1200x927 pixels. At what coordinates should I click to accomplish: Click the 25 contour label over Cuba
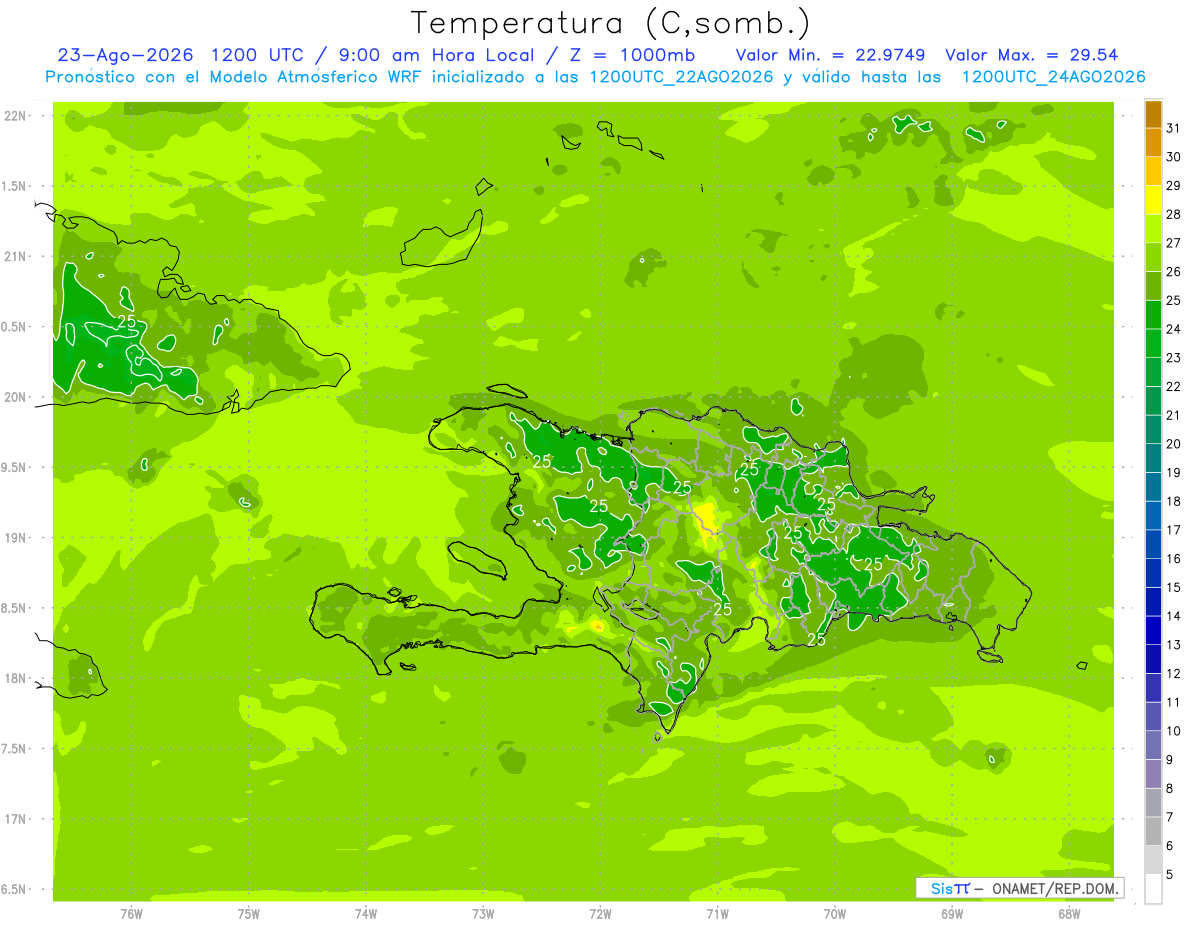127,321
